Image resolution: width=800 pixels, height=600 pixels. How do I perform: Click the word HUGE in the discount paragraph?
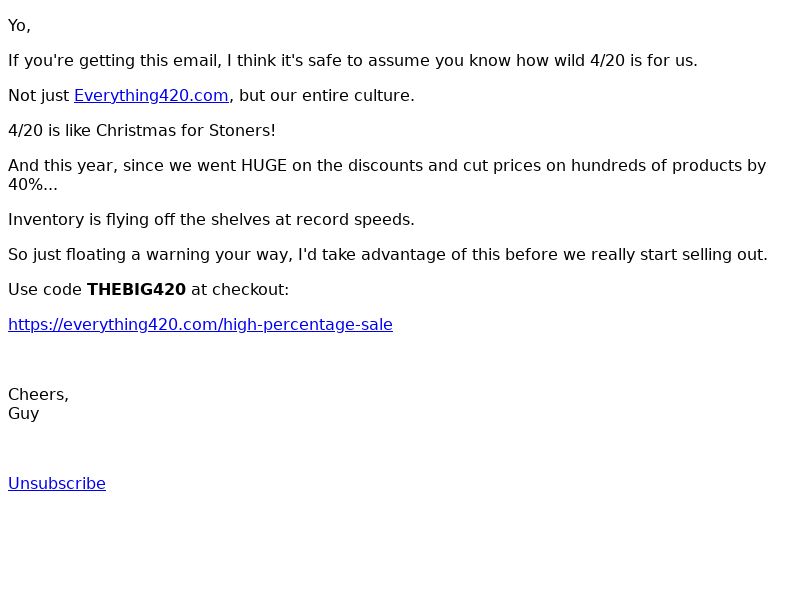[264, 165]
